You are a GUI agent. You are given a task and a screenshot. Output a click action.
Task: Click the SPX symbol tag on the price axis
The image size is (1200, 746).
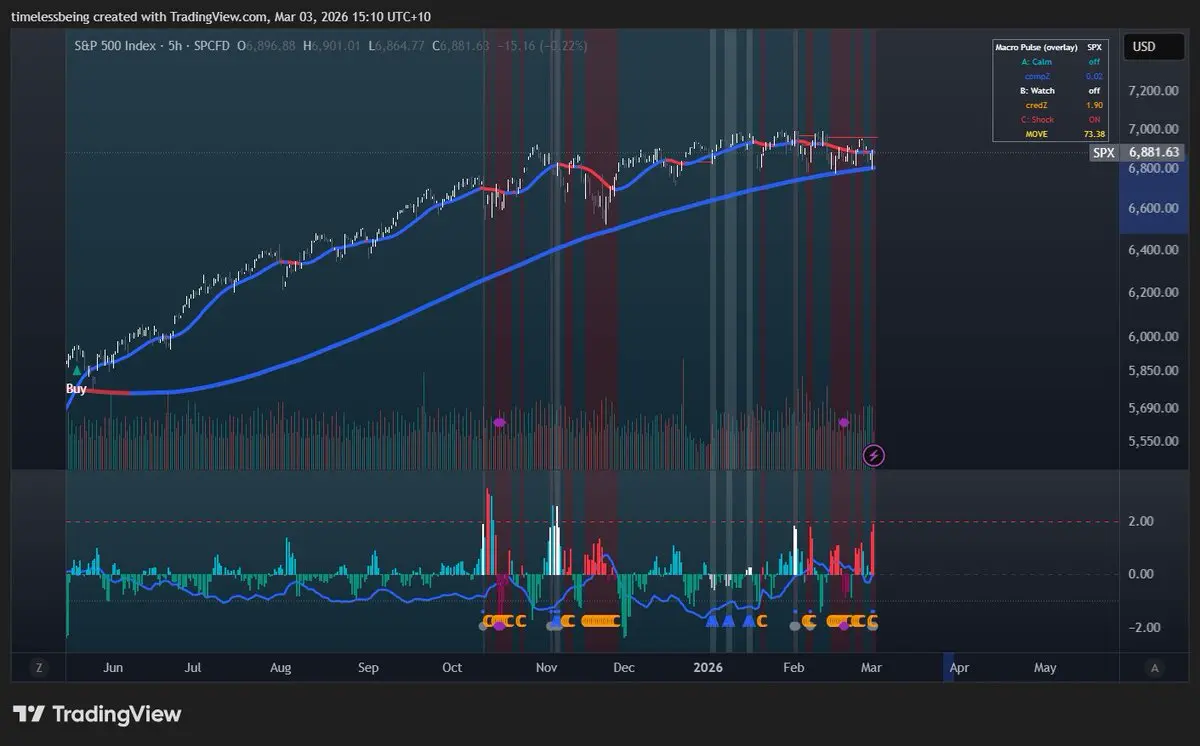[1104, 153]
